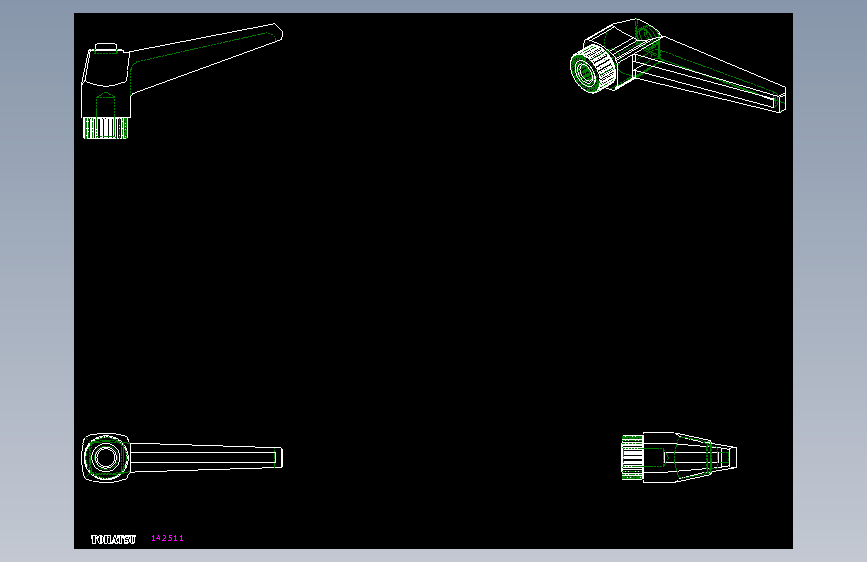Screen dimensions: 867x562
Task: Select the side-view lever handle drawing
Action: 182,81
